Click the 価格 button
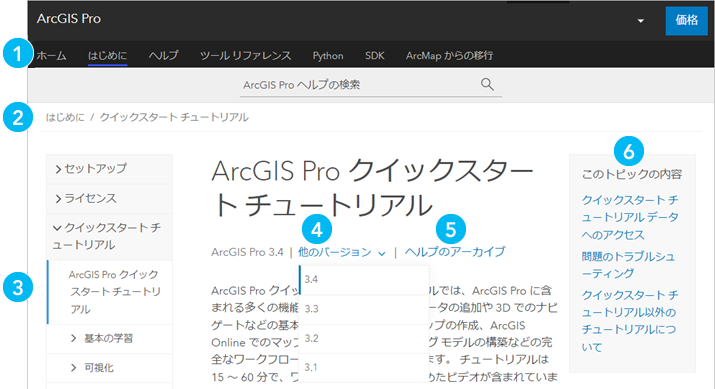 click(686, 21)
